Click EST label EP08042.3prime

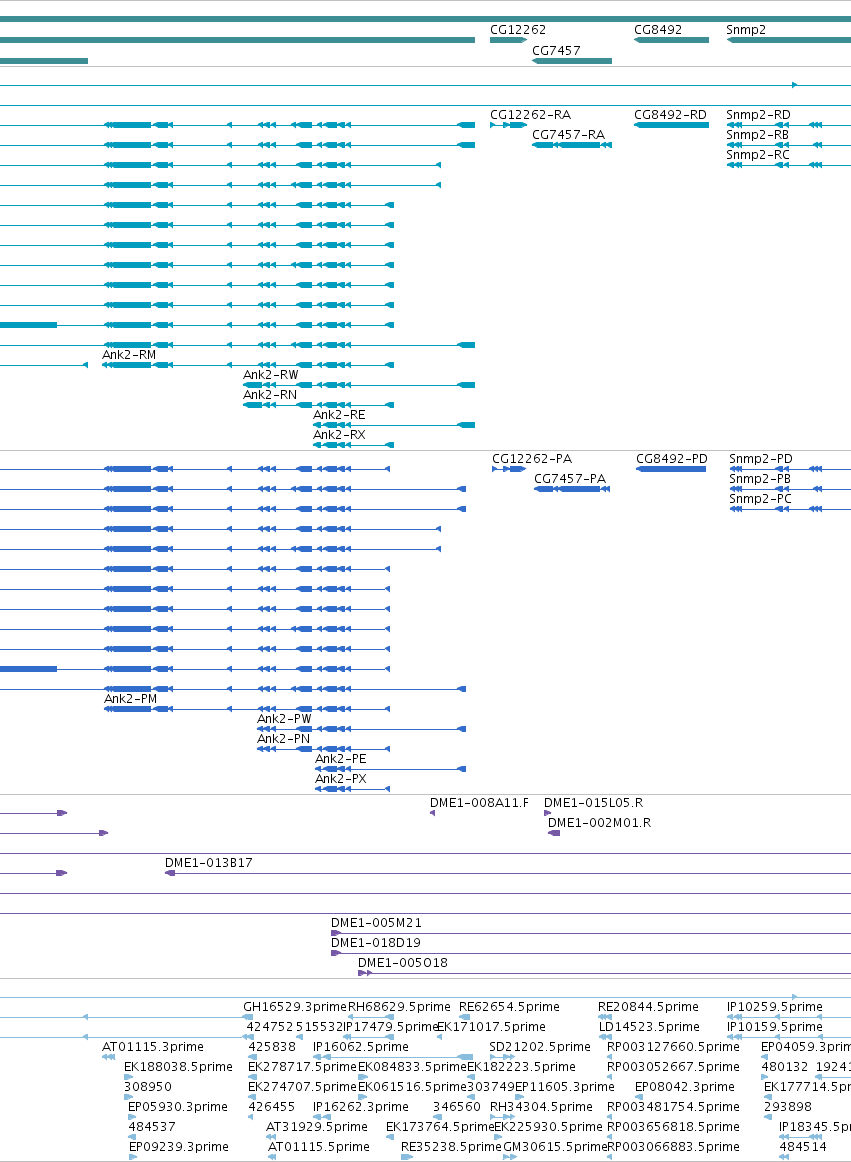(685, 1086)
